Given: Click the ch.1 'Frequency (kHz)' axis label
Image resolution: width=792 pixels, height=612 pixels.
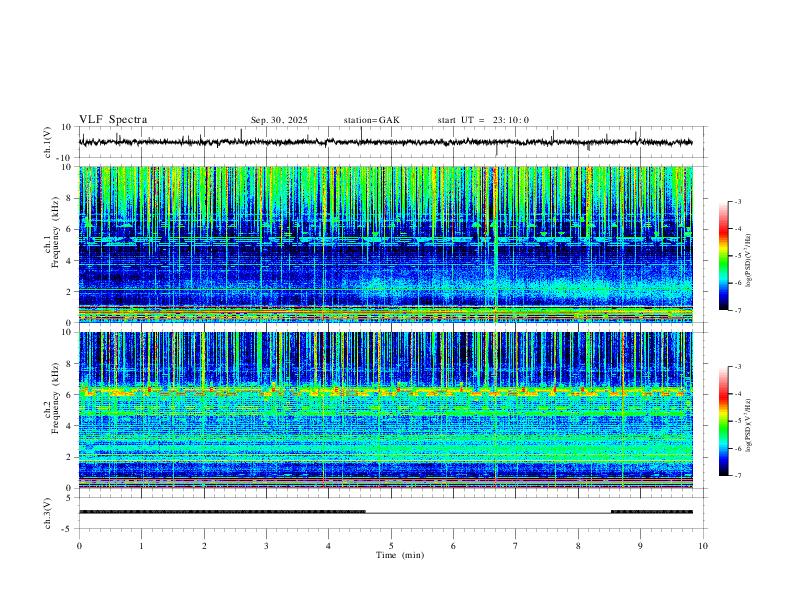Looking at the screenshot, I should pos(55,233).
